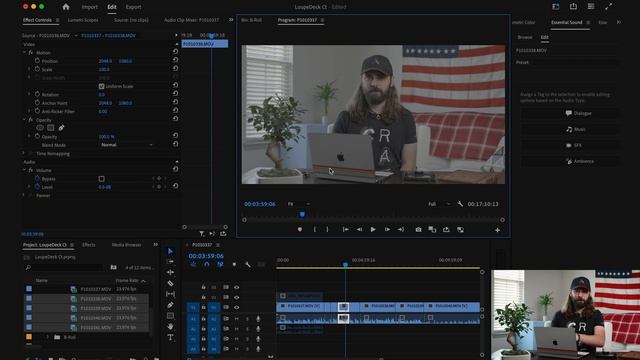This screenshot has height=360, width=640.
Task: Select the Ripple Edit tool
Action: click(171, 272)
